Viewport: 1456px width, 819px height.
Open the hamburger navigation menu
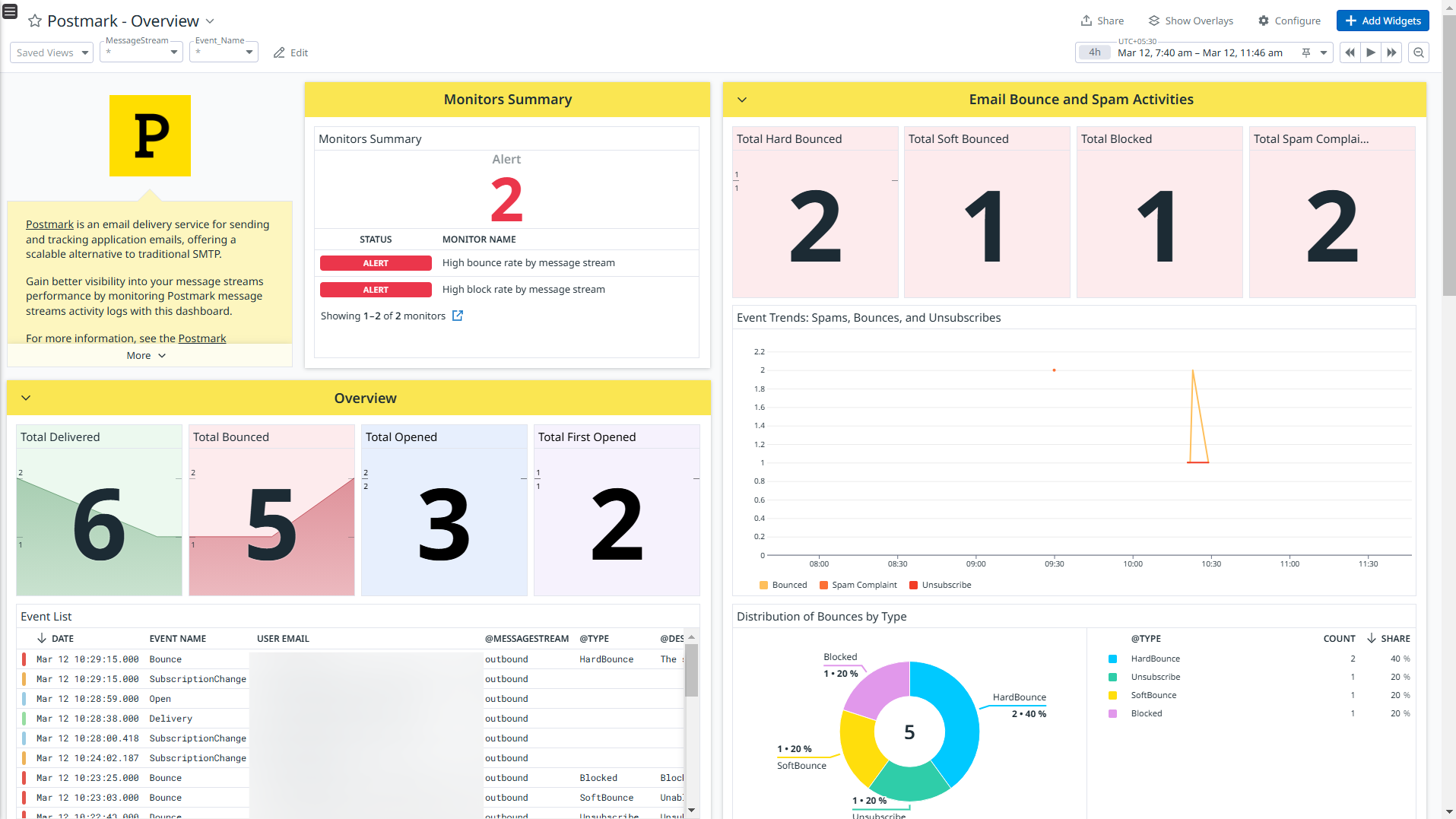10,11
